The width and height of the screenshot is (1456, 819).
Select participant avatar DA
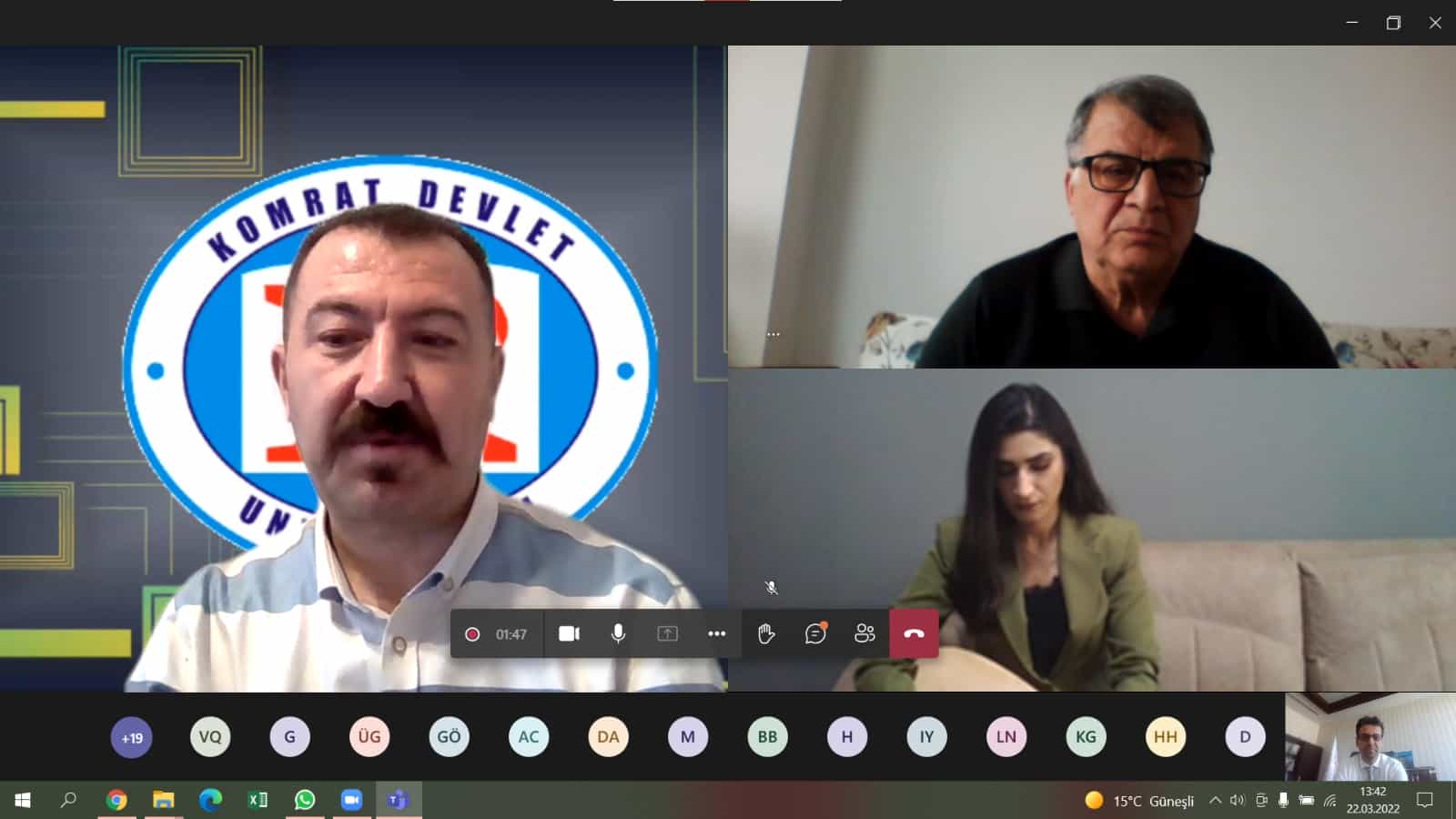(608, 737)
